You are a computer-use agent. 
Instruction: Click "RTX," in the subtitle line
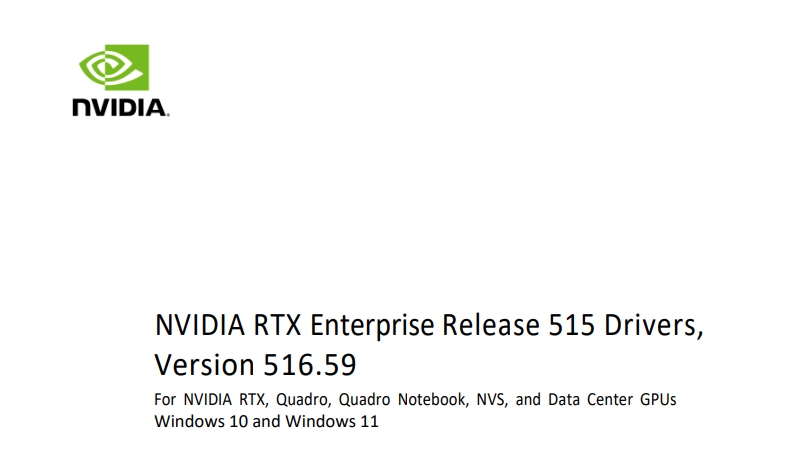(254, 399)
